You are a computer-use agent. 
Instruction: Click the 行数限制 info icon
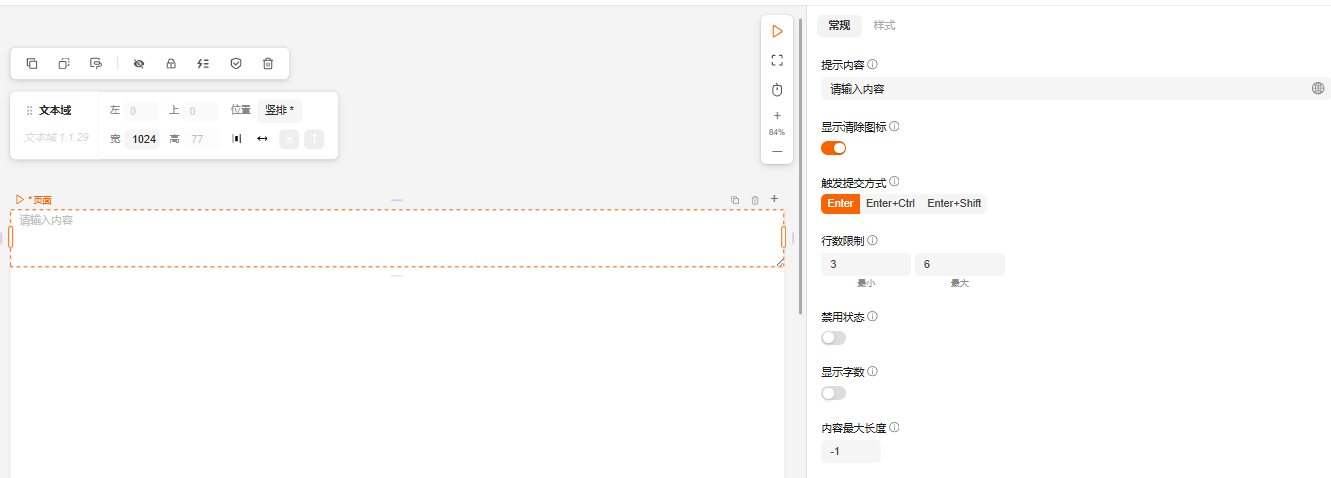click(872, 240)
